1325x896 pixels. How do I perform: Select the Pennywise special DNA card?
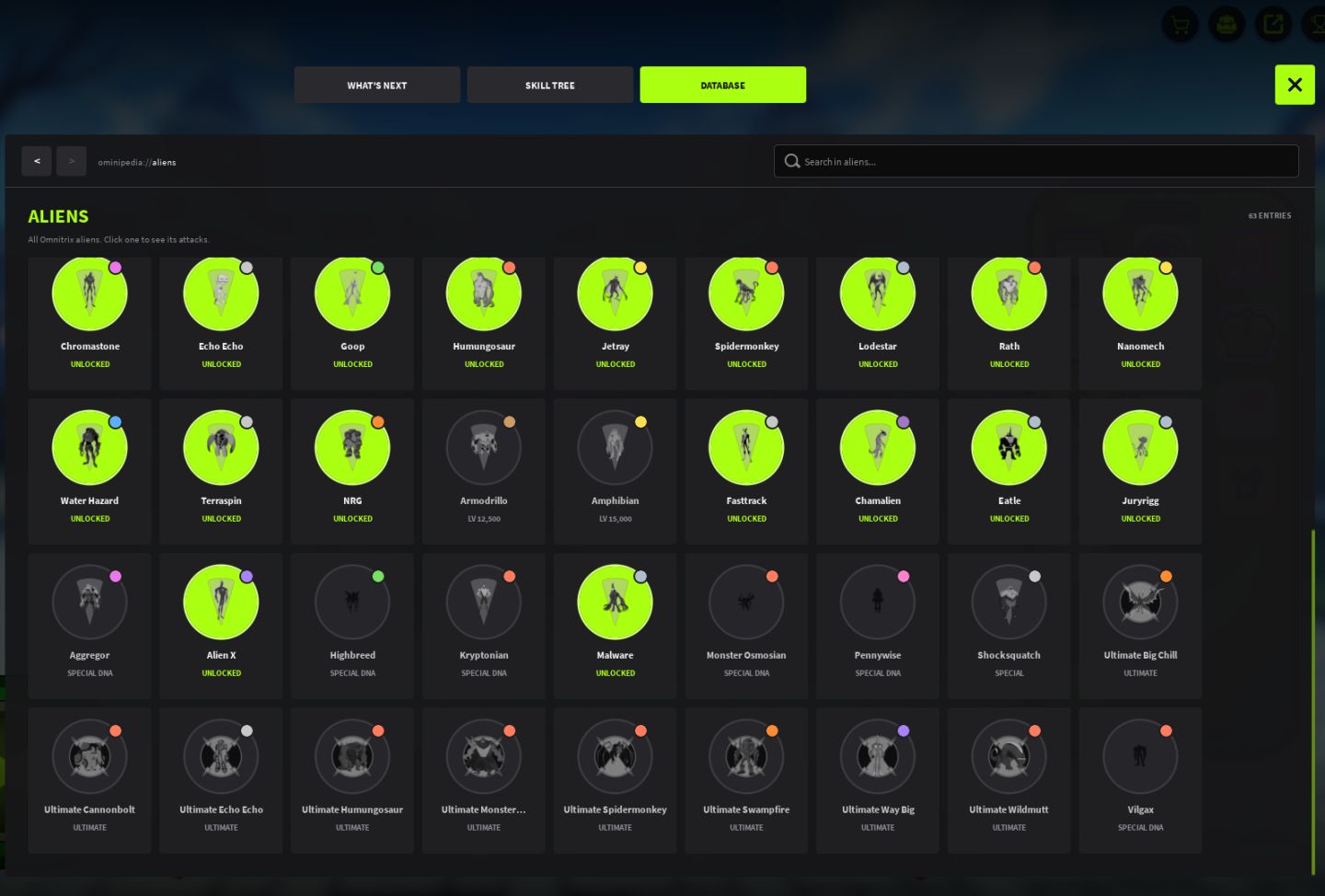click(878, 626)
